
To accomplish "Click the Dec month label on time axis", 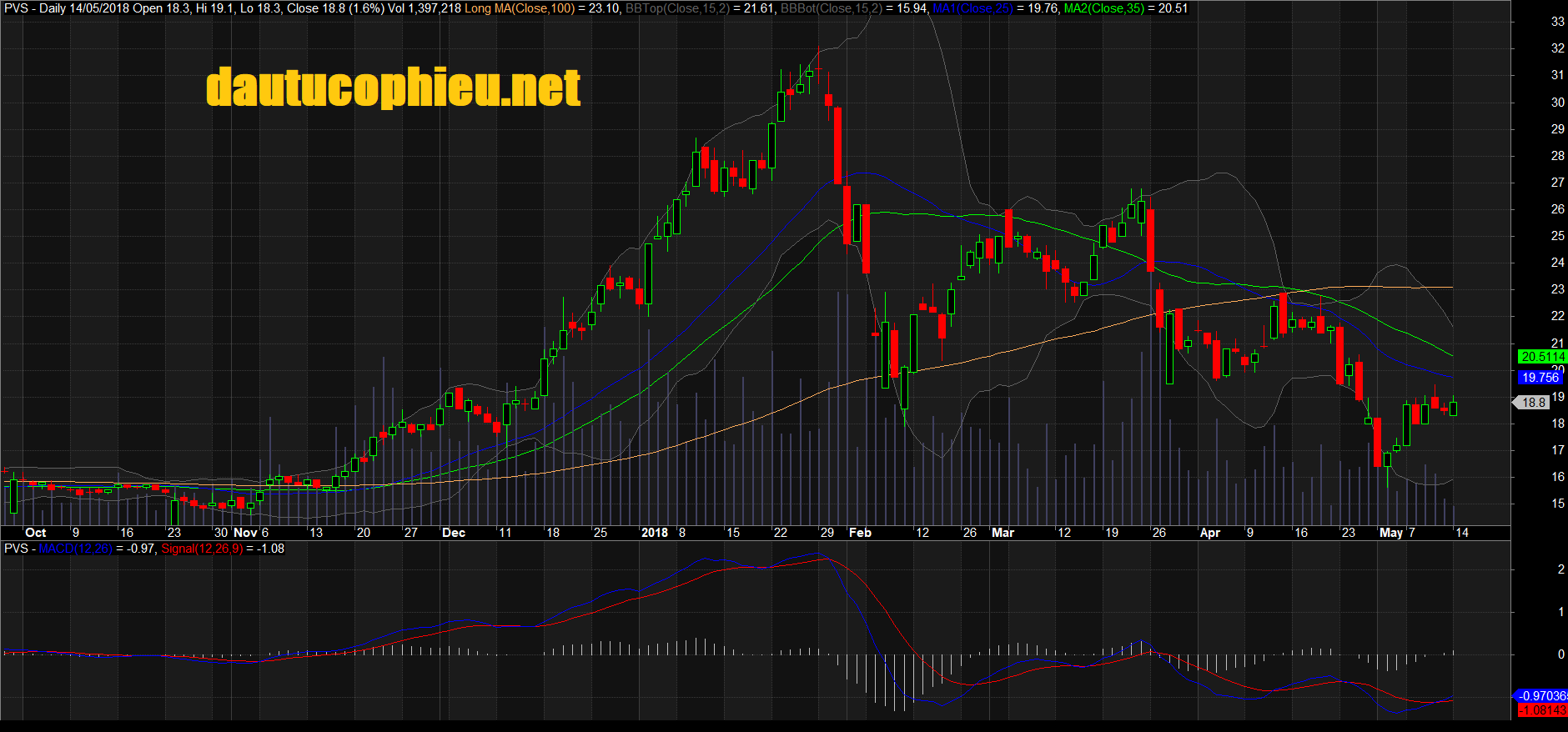I will tap(454, 533).
